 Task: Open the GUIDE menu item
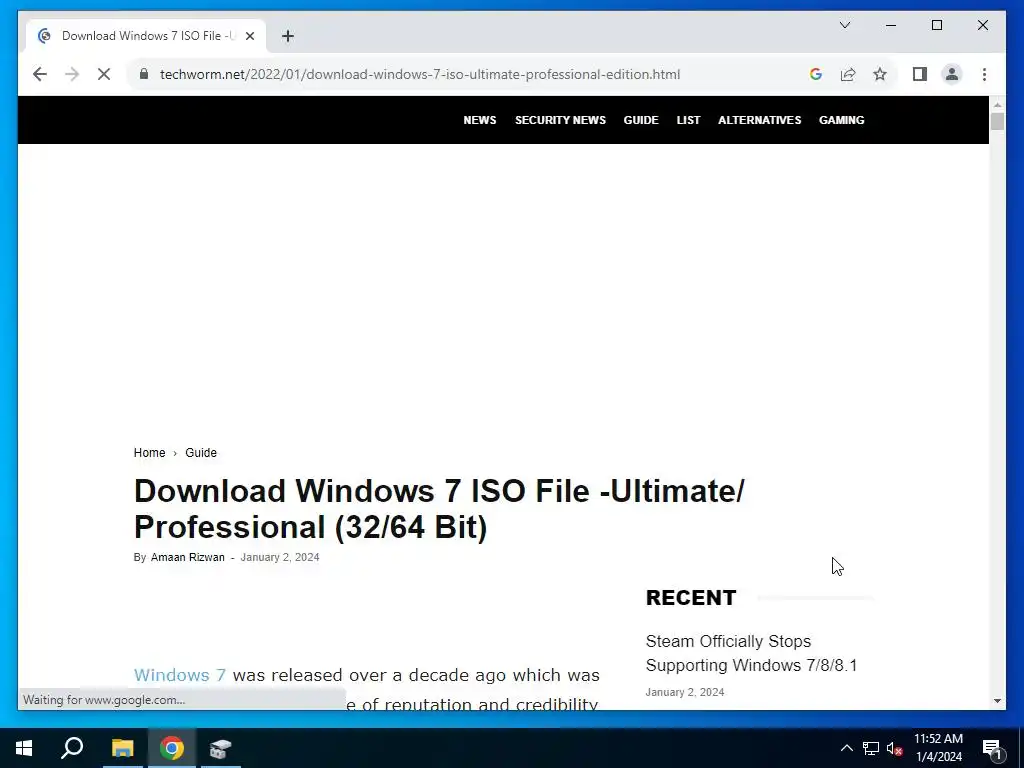[641, 120]
